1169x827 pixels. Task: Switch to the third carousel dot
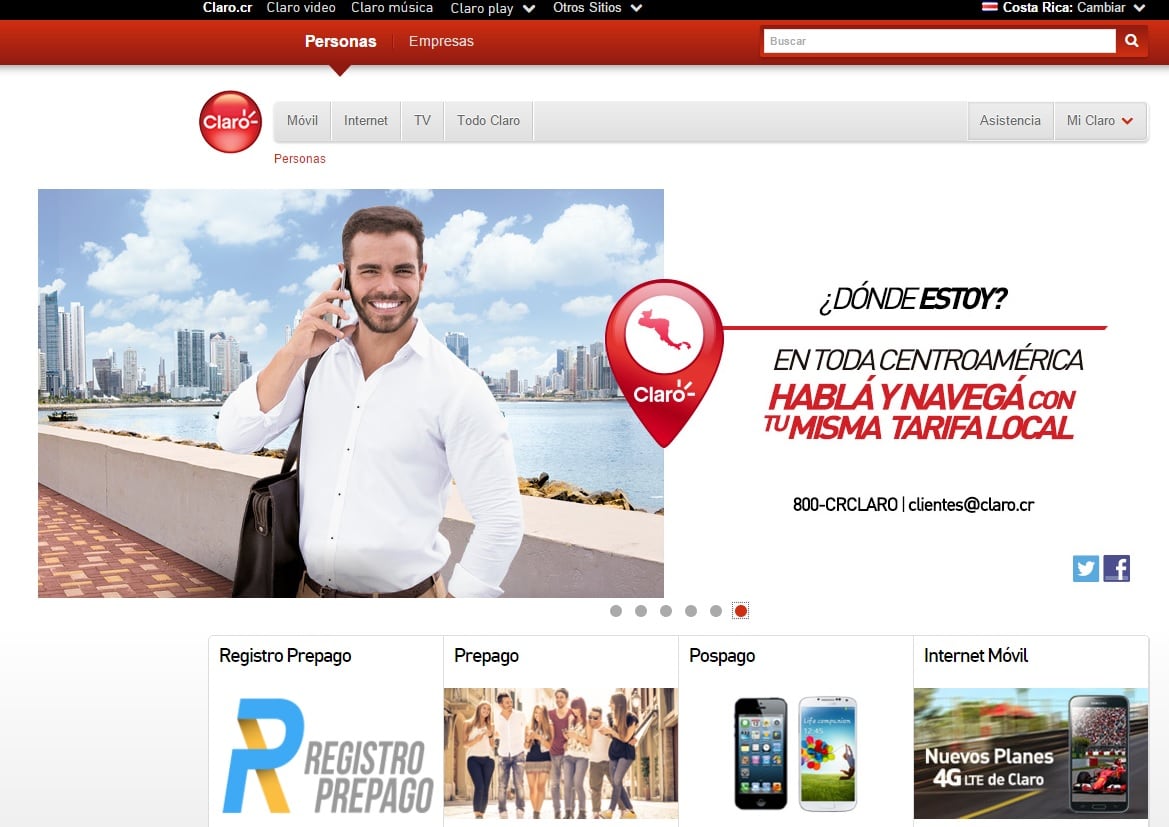pos(666,611)
